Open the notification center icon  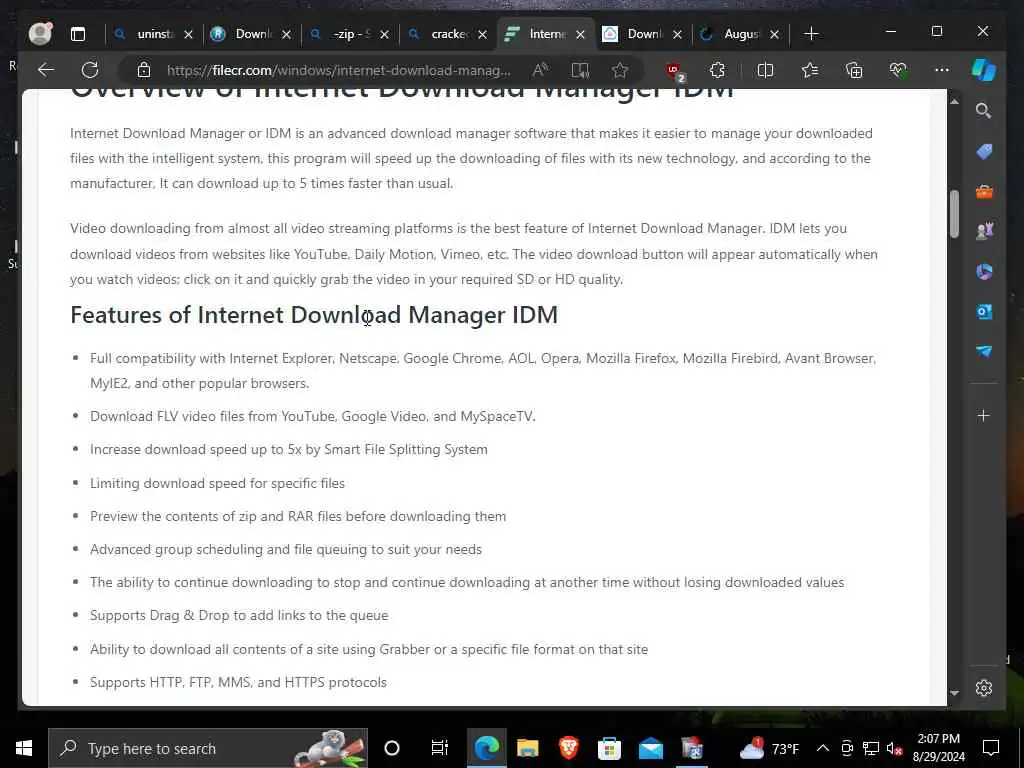(x=991, y=748)
